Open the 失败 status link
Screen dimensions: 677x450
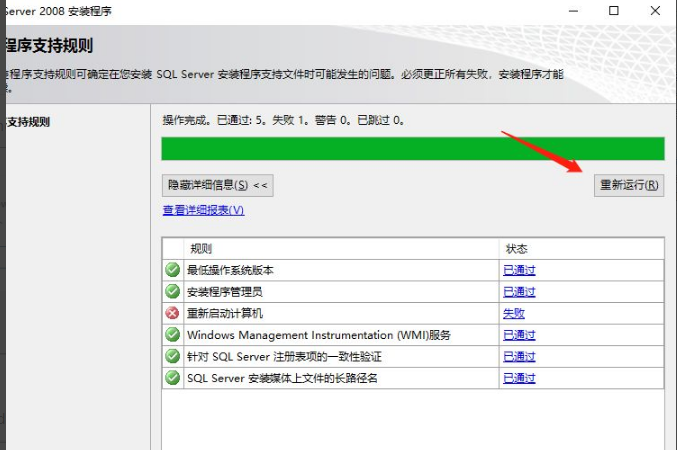click(x=514, y=313)
